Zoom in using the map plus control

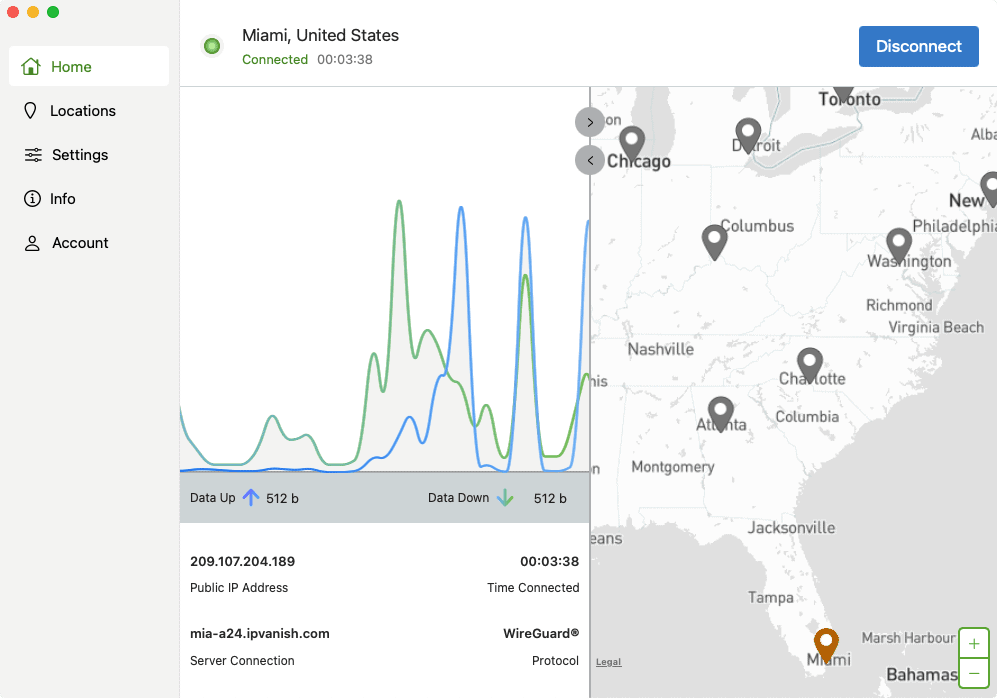pos(973,643)
